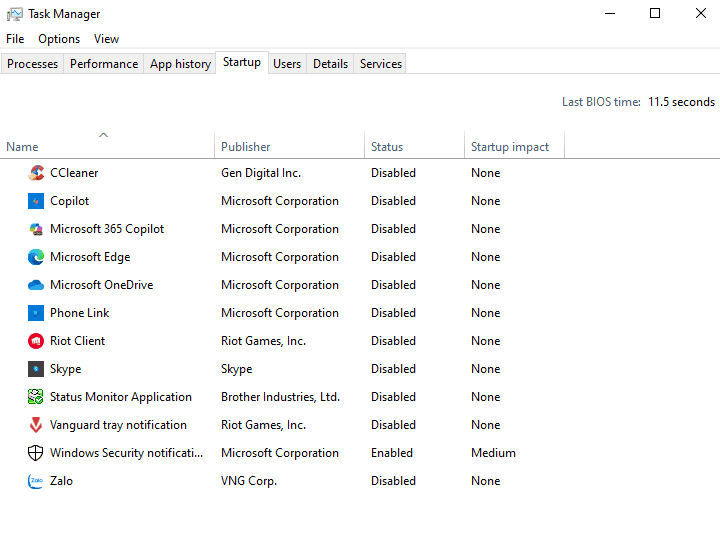
Task: Select the Windows Security shield icon
Action: click(36, 453)
